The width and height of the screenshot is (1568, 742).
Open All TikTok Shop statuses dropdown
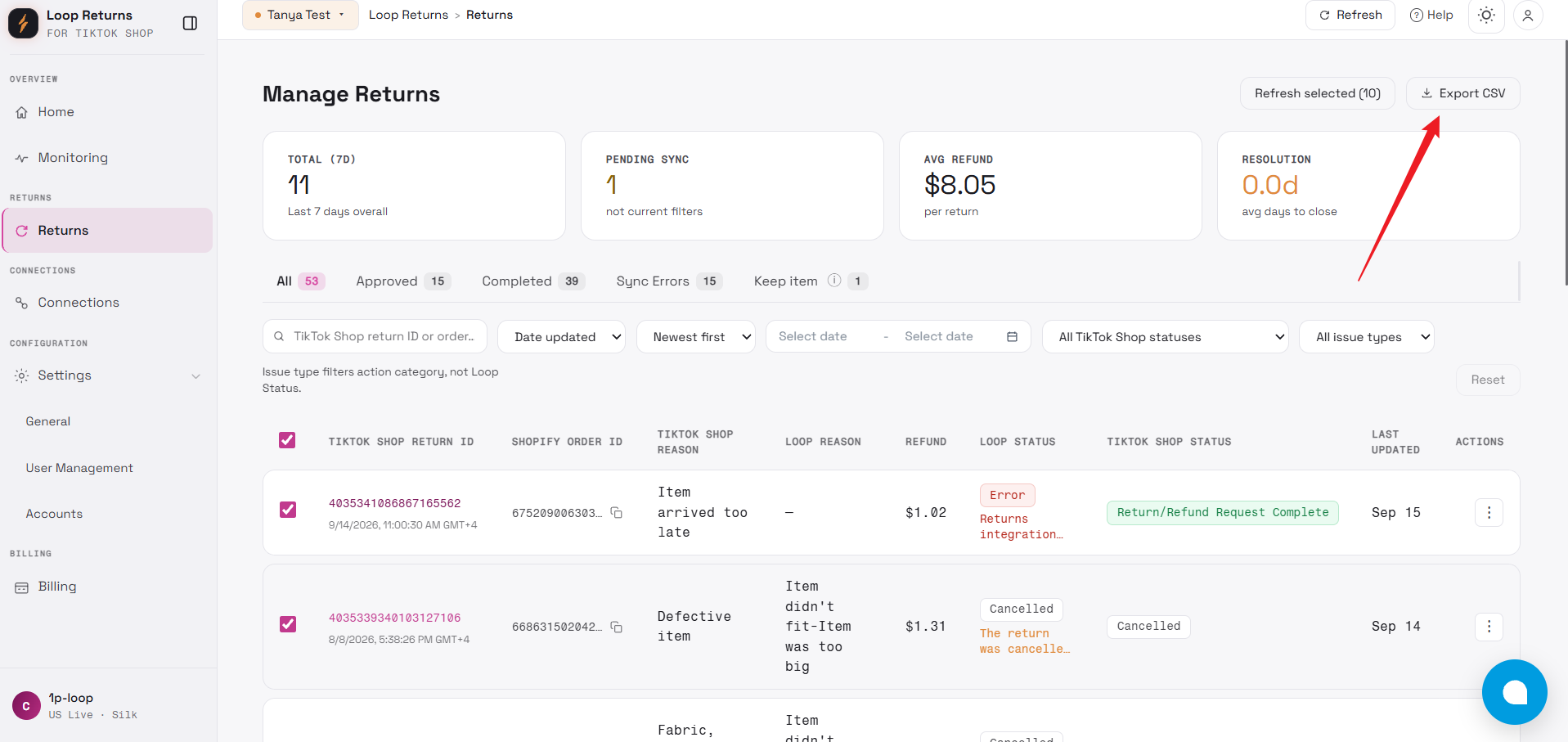tap(1165, 337)
